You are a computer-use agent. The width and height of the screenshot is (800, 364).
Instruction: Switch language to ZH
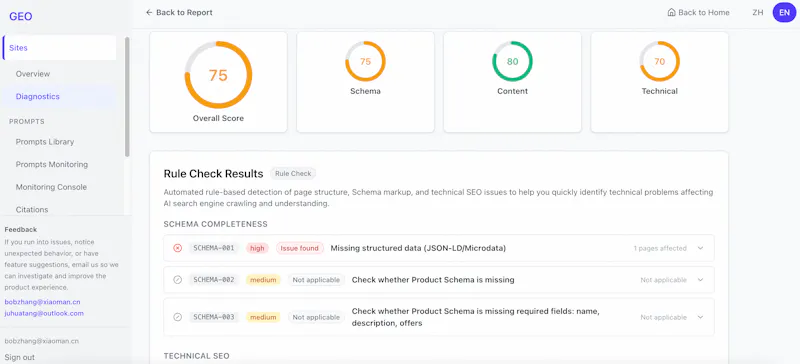pos(758,12)
